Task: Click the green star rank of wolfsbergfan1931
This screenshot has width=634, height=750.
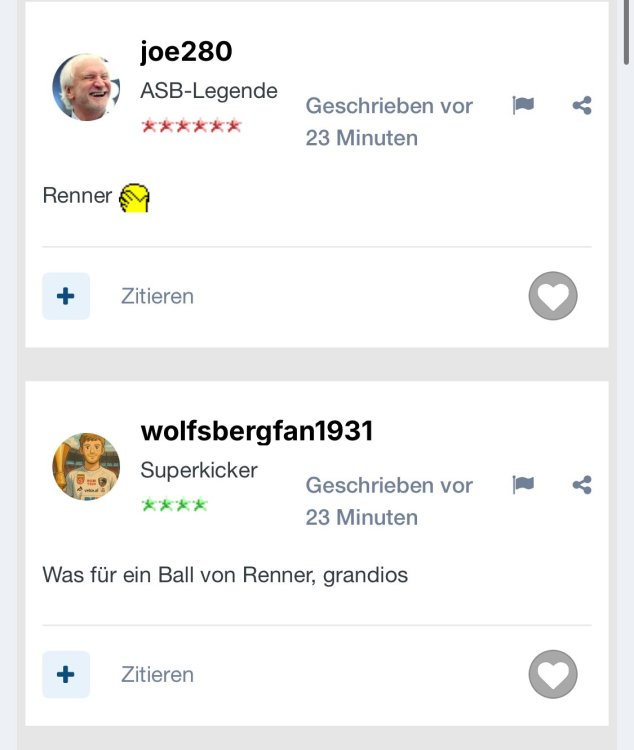Action: click(175, 505)
